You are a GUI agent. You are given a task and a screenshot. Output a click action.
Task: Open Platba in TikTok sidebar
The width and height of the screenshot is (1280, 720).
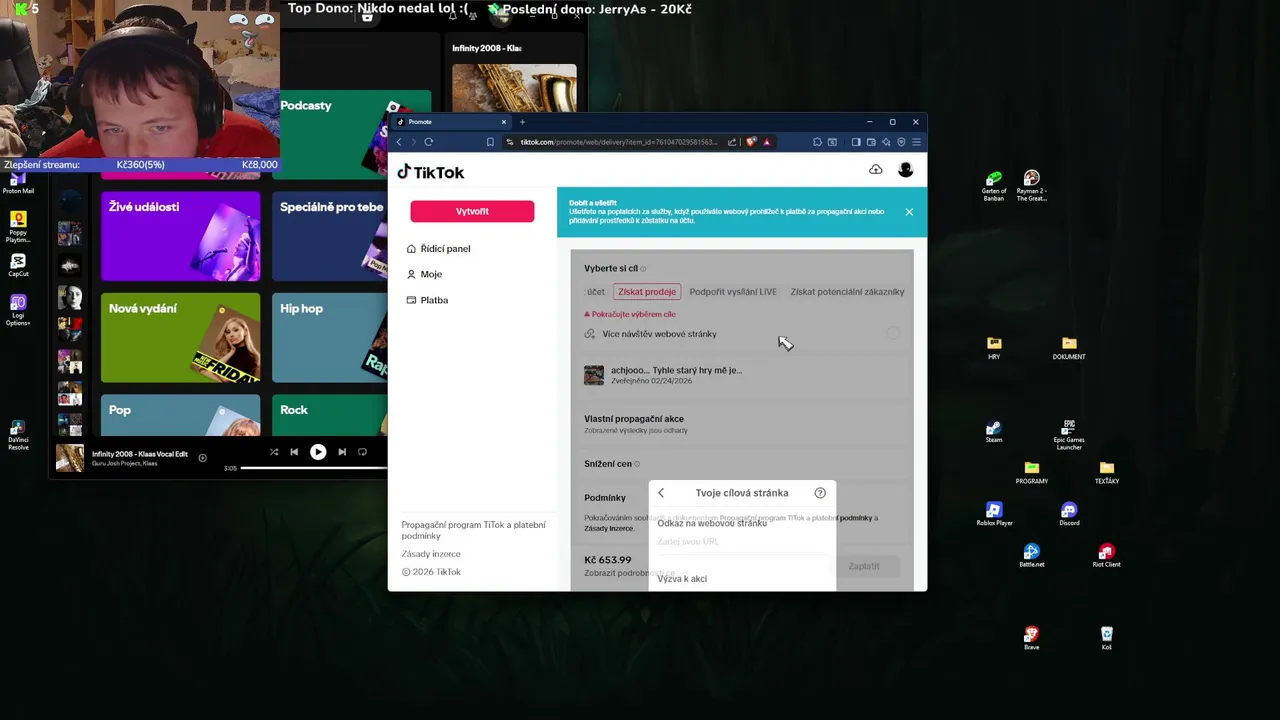click(427, 300)
